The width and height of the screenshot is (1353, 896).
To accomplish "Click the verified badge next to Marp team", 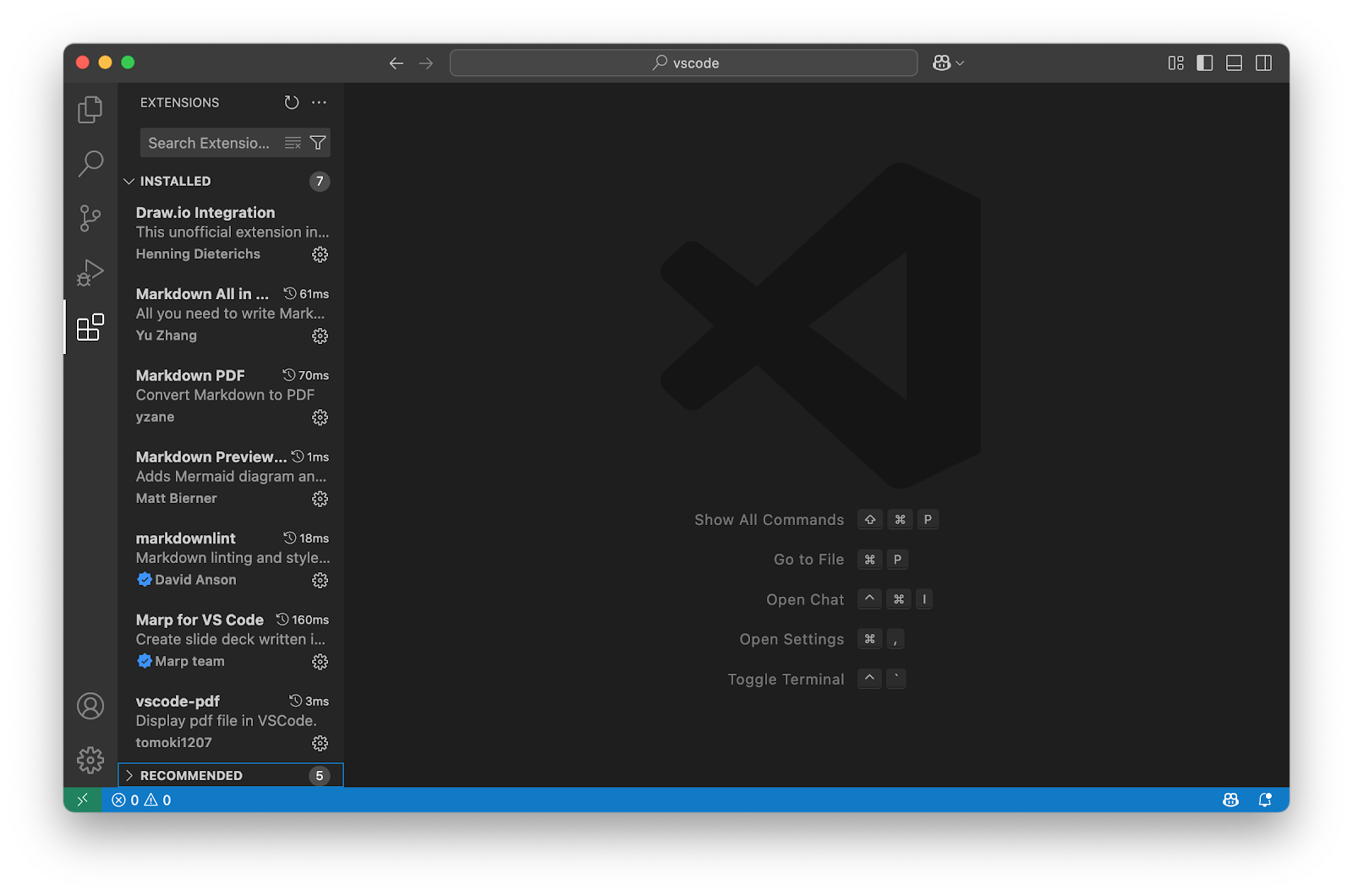I will point(145,661).
